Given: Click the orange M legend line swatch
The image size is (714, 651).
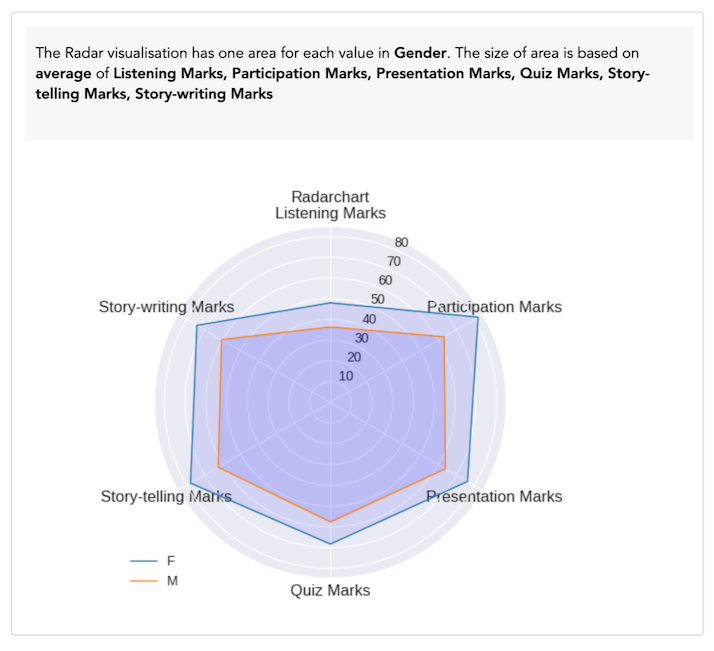Looking at the screenshot, I should [x=144, y=580].
